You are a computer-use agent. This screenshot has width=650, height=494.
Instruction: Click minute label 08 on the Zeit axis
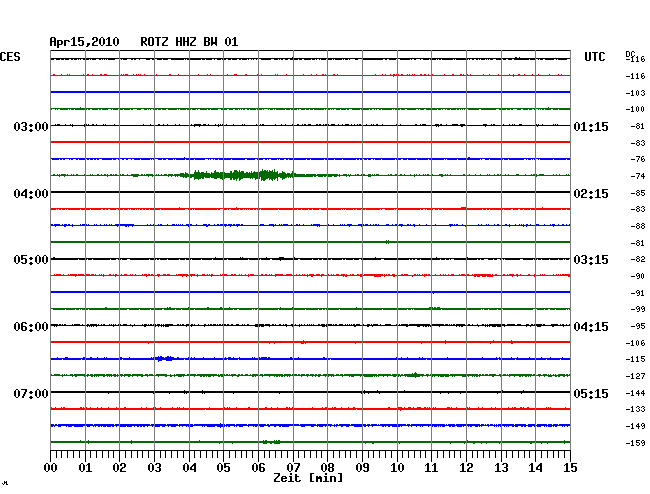click(327, 468)
